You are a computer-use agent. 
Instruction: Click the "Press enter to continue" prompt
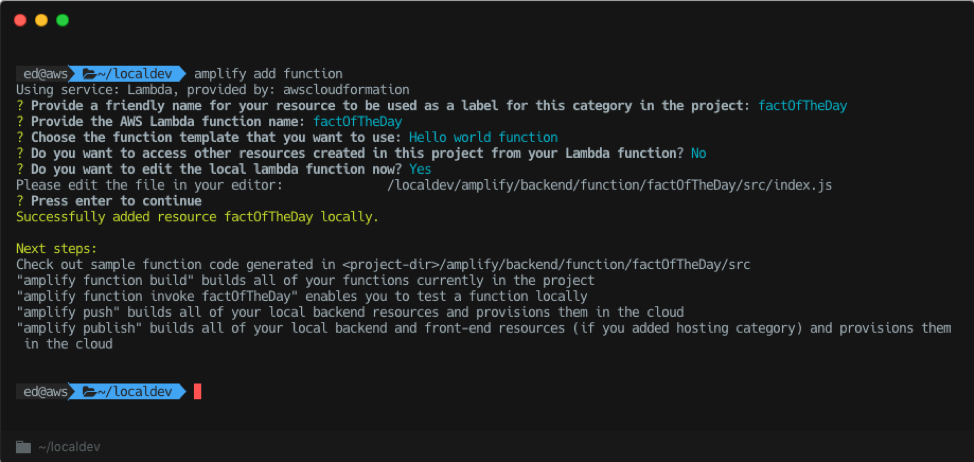[116, 201]
